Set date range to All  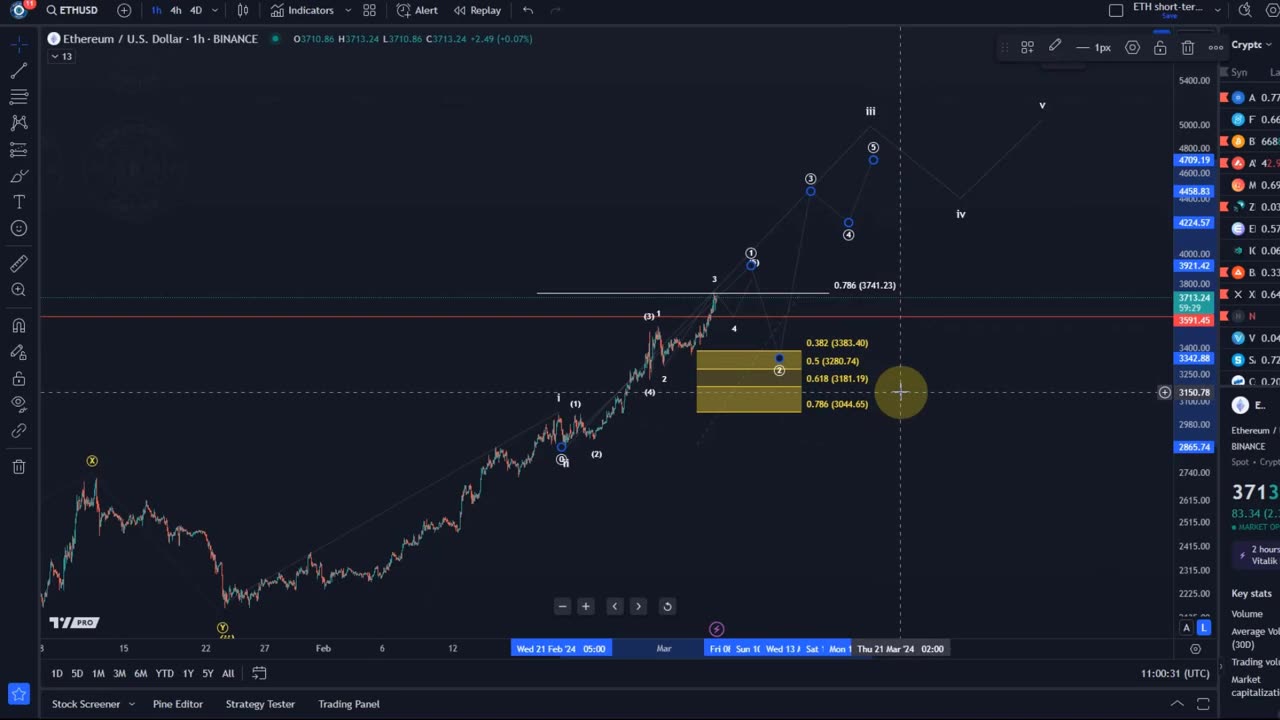click(x=228, y=673)
